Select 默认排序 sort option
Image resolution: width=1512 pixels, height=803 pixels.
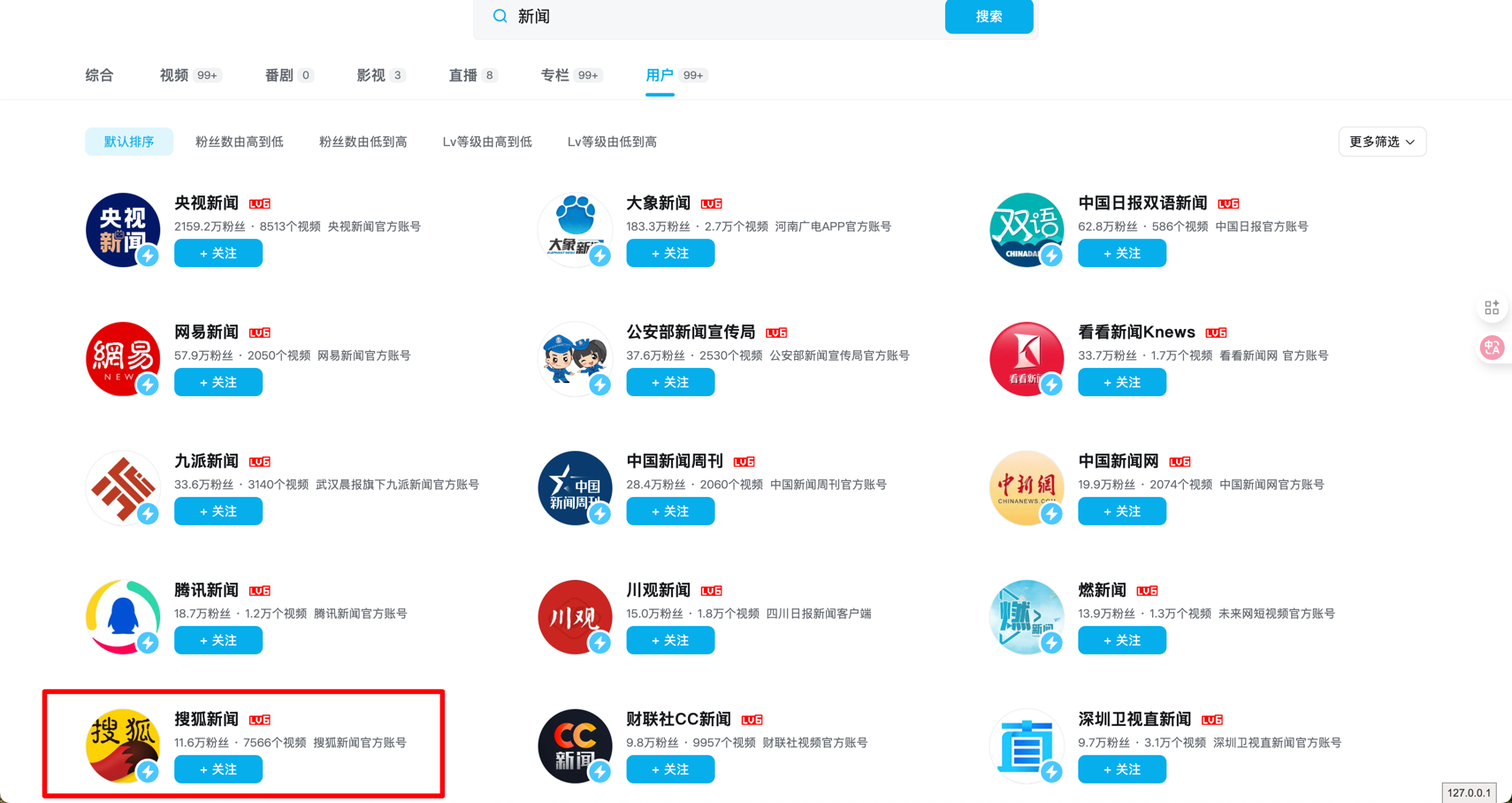(129, 141)
